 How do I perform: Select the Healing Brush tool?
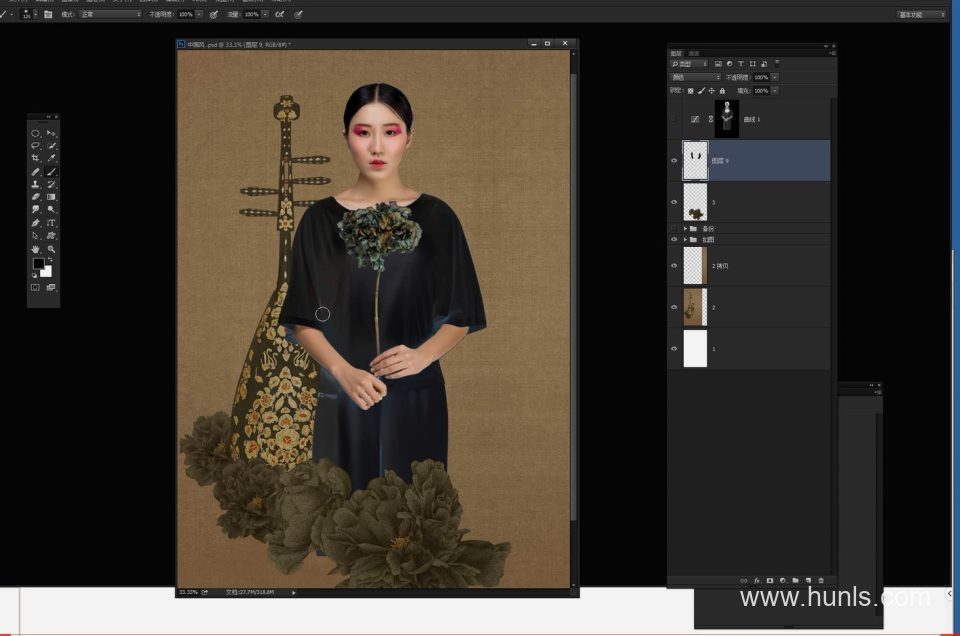coord(36,171)
